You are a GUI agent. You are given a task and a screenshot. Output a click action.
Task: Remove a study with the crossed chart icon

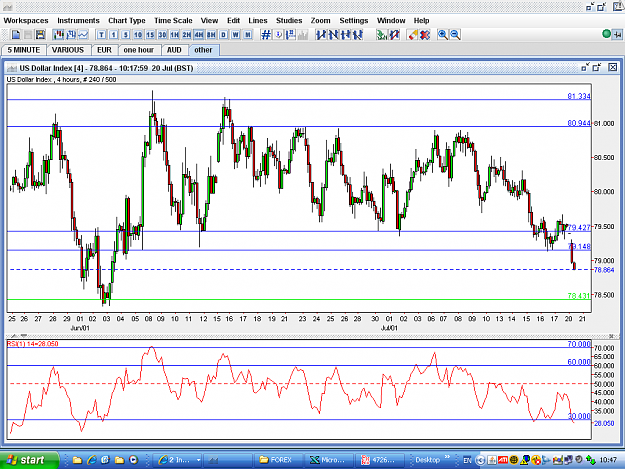[394, 35]
